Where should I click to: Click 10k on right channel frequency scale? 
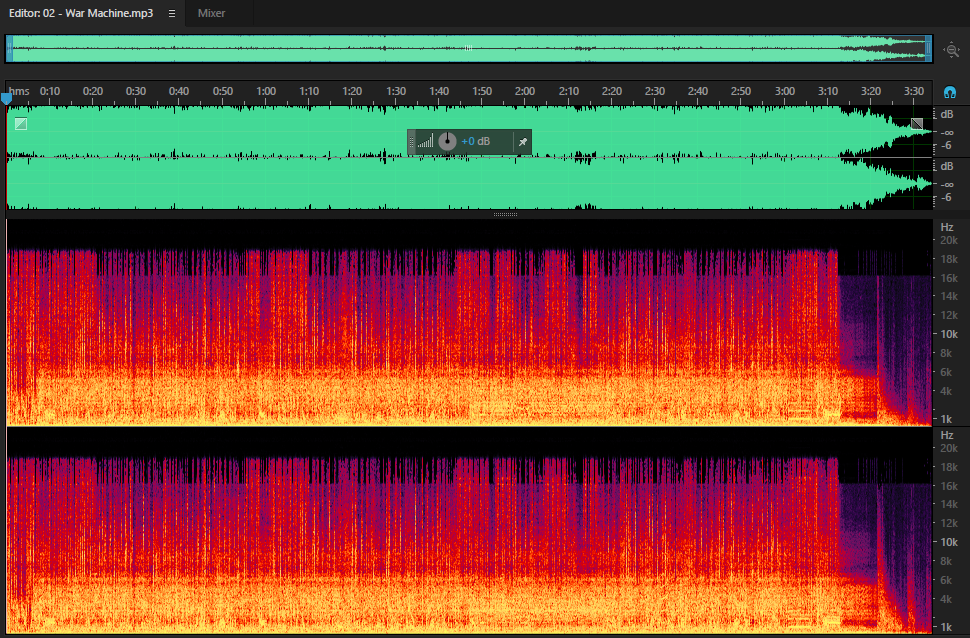[x=949, y=542]
